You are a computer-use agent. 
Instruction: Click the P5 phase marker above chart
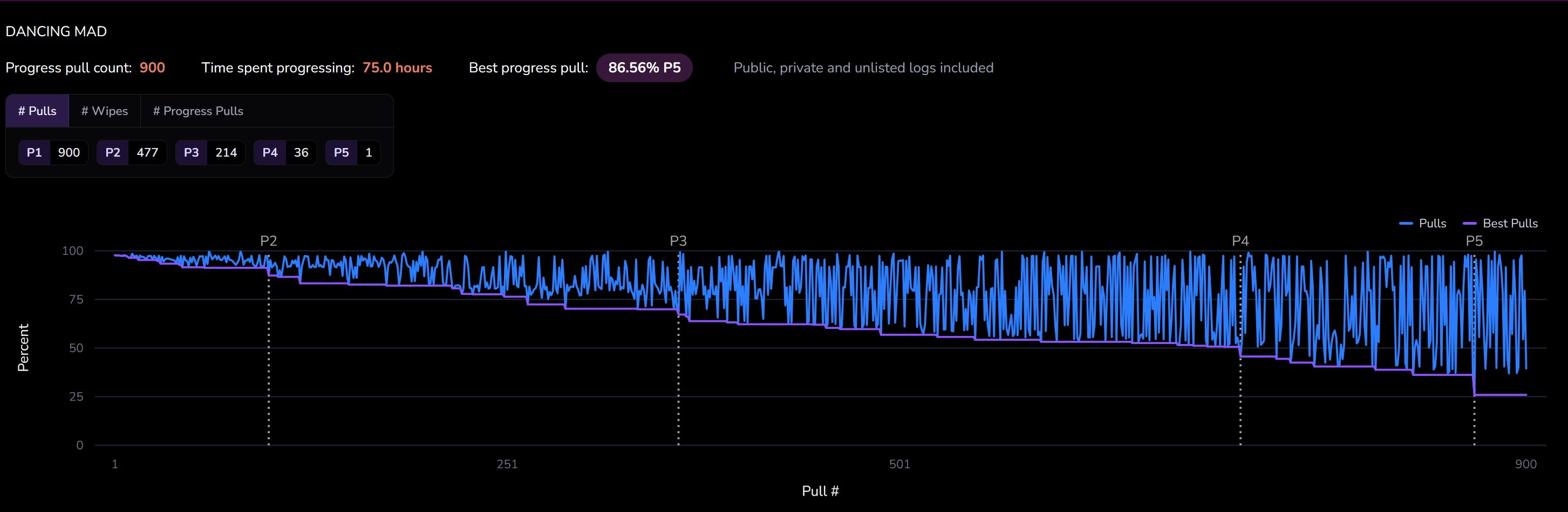(1474, 241)
